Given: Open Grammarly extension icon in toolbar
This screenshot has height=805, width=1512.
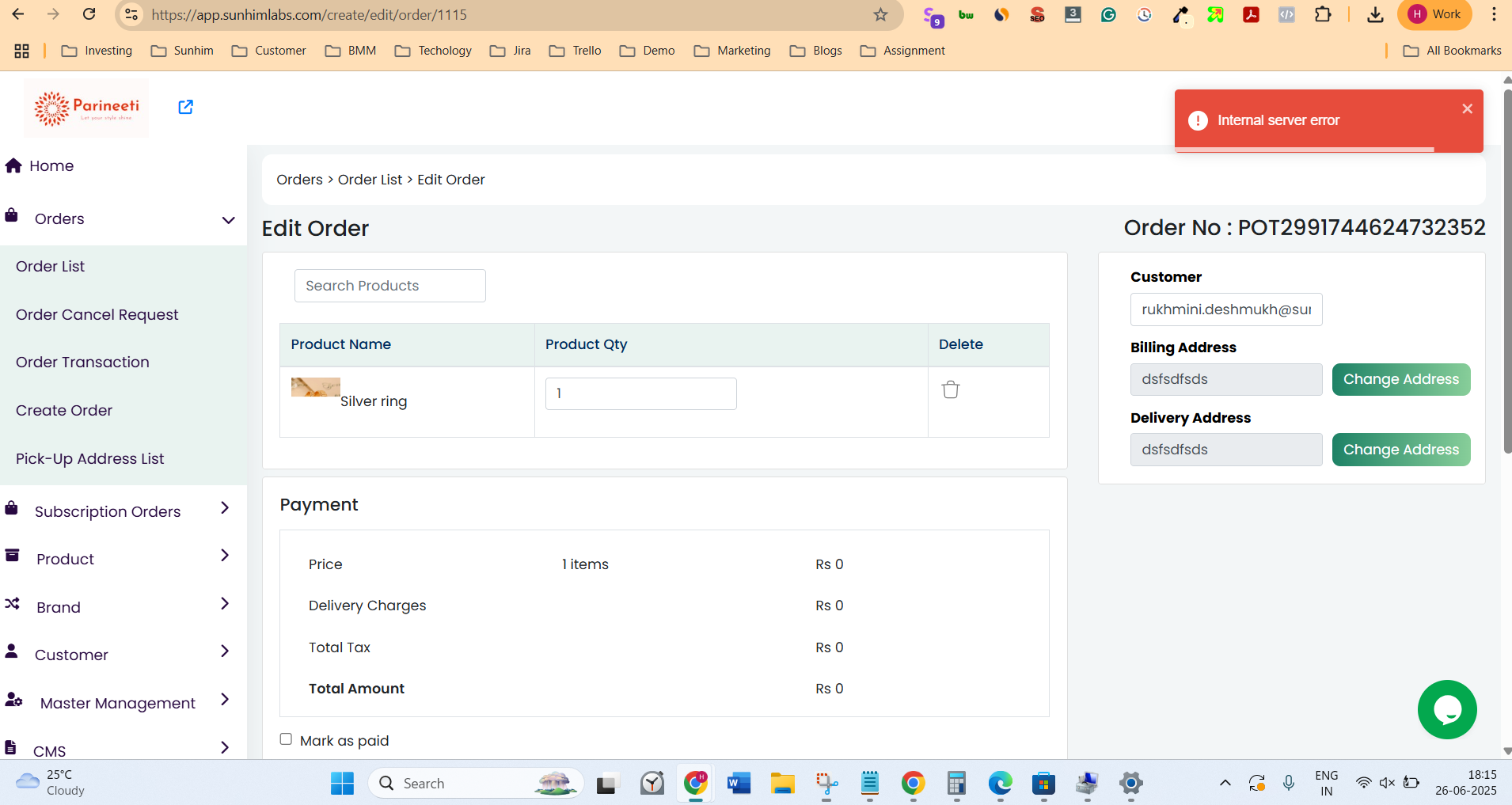Looking at the screenshot, I should tap(1108, 14).
